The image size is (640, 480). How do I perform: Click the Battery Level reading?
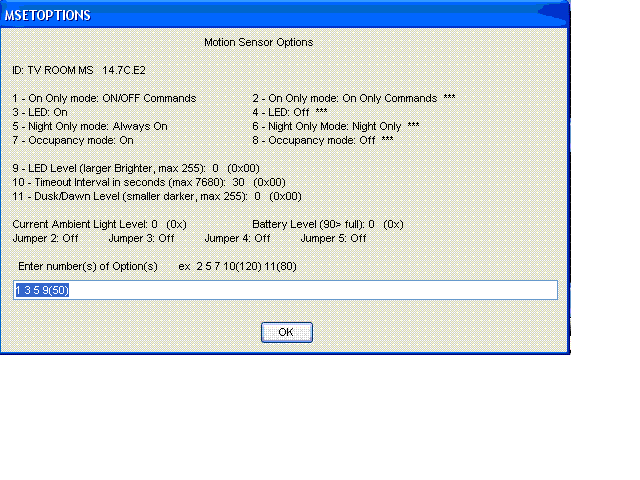327,224
